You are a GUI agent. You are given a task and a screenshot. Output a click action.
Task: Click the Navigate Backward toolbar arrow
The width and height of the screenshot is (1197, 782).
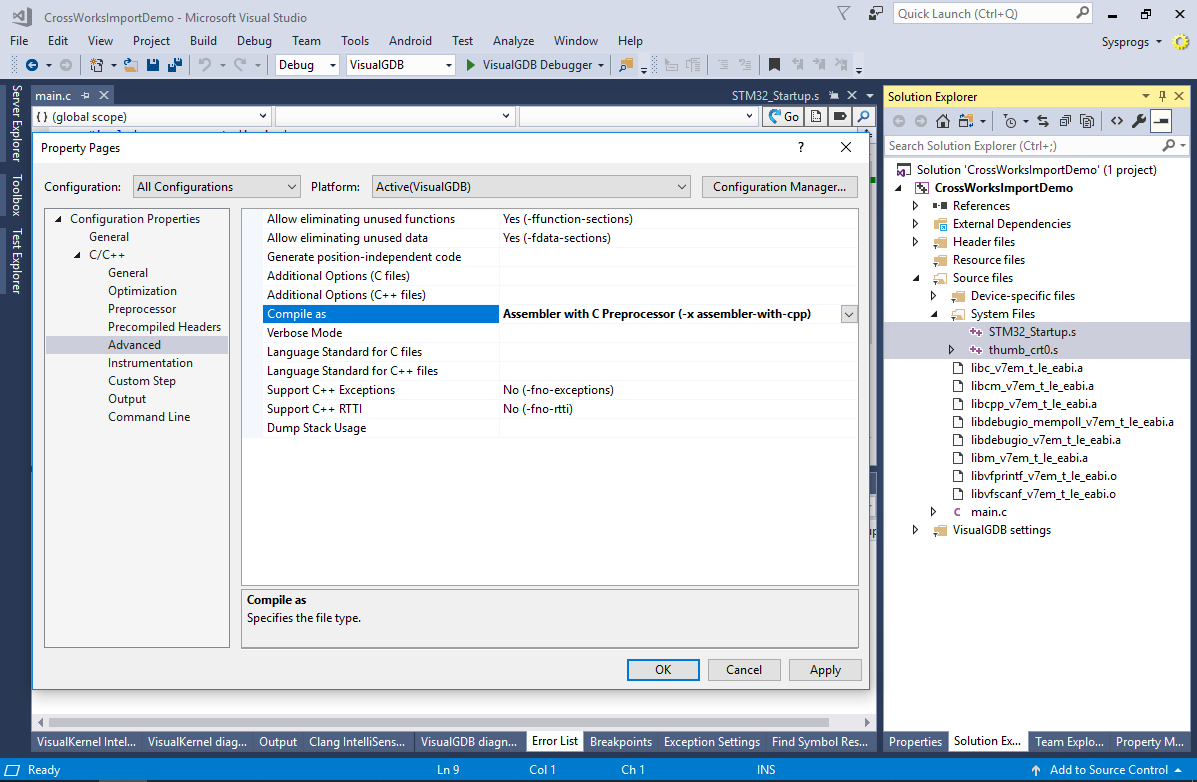coord(31,65)
